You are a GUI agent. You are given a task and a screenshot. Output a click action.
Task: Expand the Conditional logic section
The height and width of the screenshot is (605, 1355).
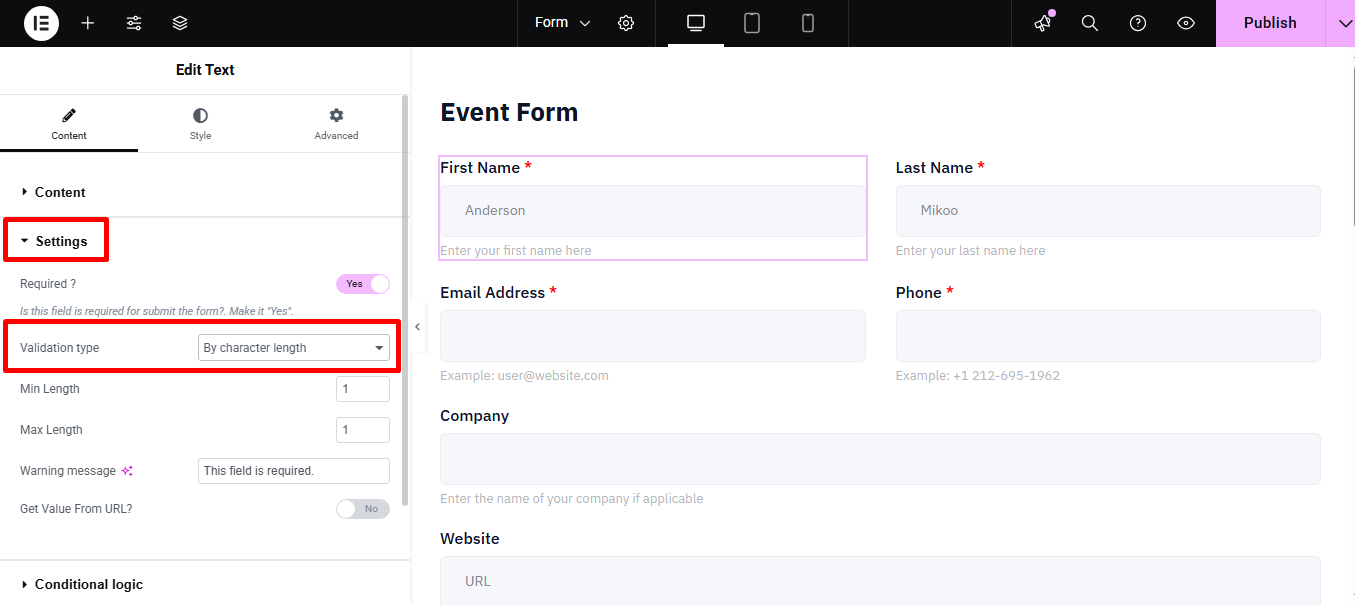coord(88,584)
